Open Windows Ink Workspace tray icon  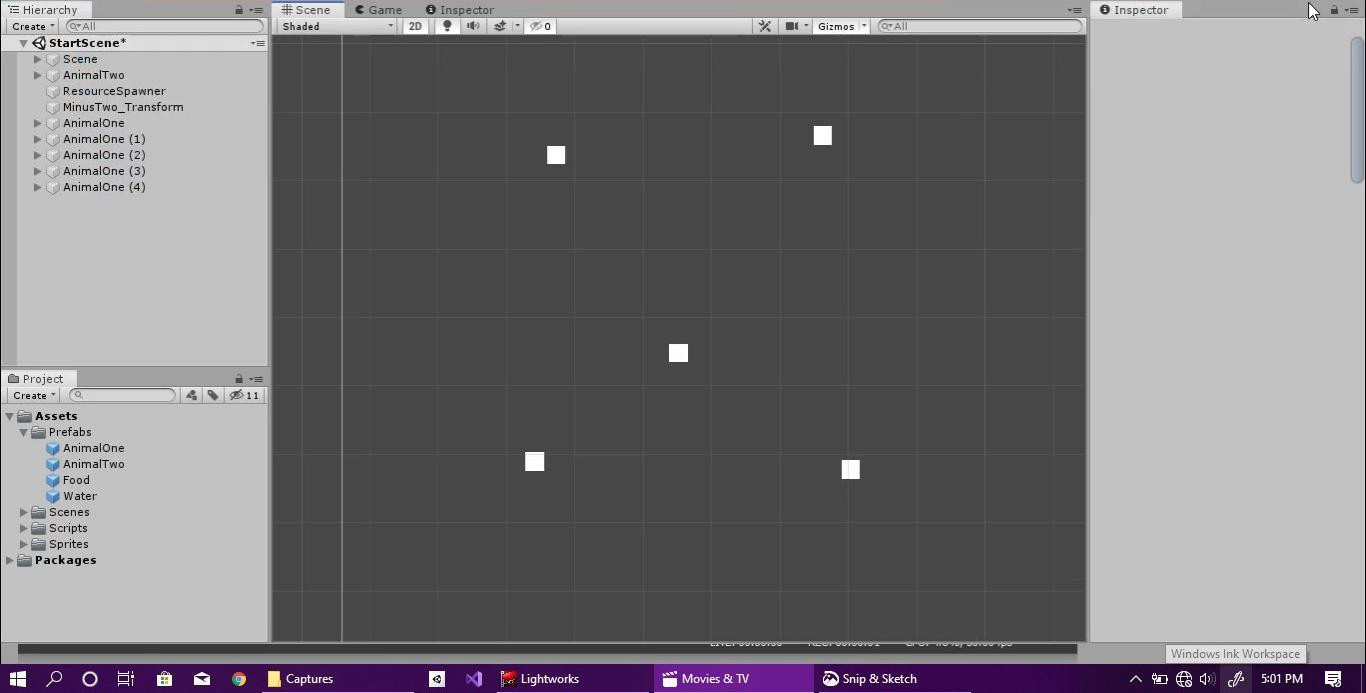(x=1236, y=679)
